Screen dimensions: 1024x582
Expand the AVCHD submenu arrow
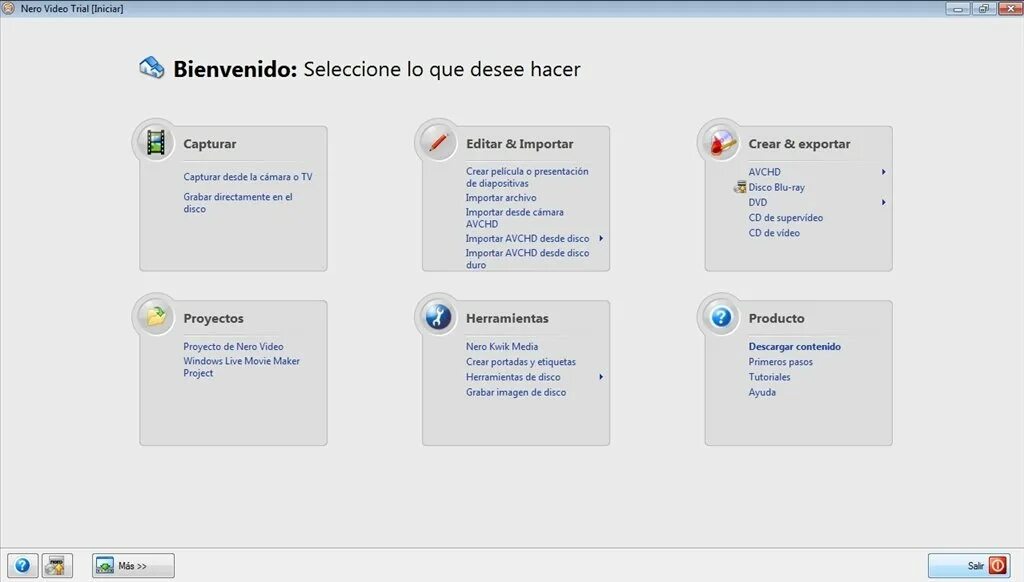[x=884, y=172]
